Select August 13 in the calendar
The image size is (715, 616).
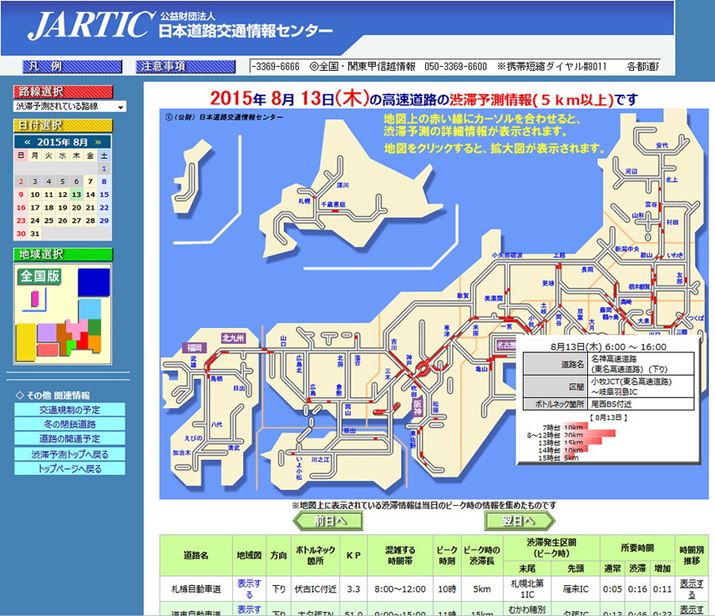[77, 194]
